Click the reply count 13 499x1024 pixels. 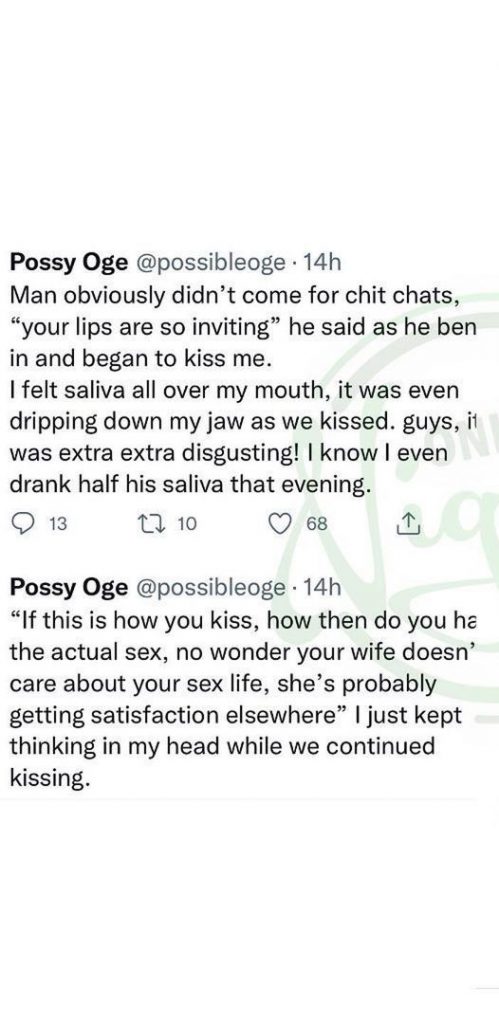pyautogui.click(x=59, y=523)
